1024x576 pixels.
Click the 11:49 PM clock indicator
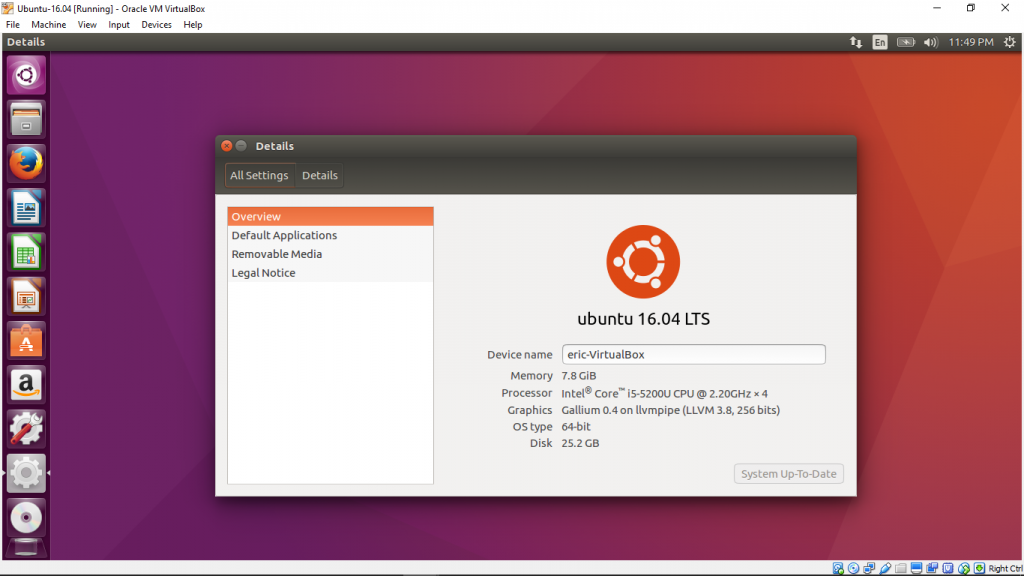click(970, 42)
